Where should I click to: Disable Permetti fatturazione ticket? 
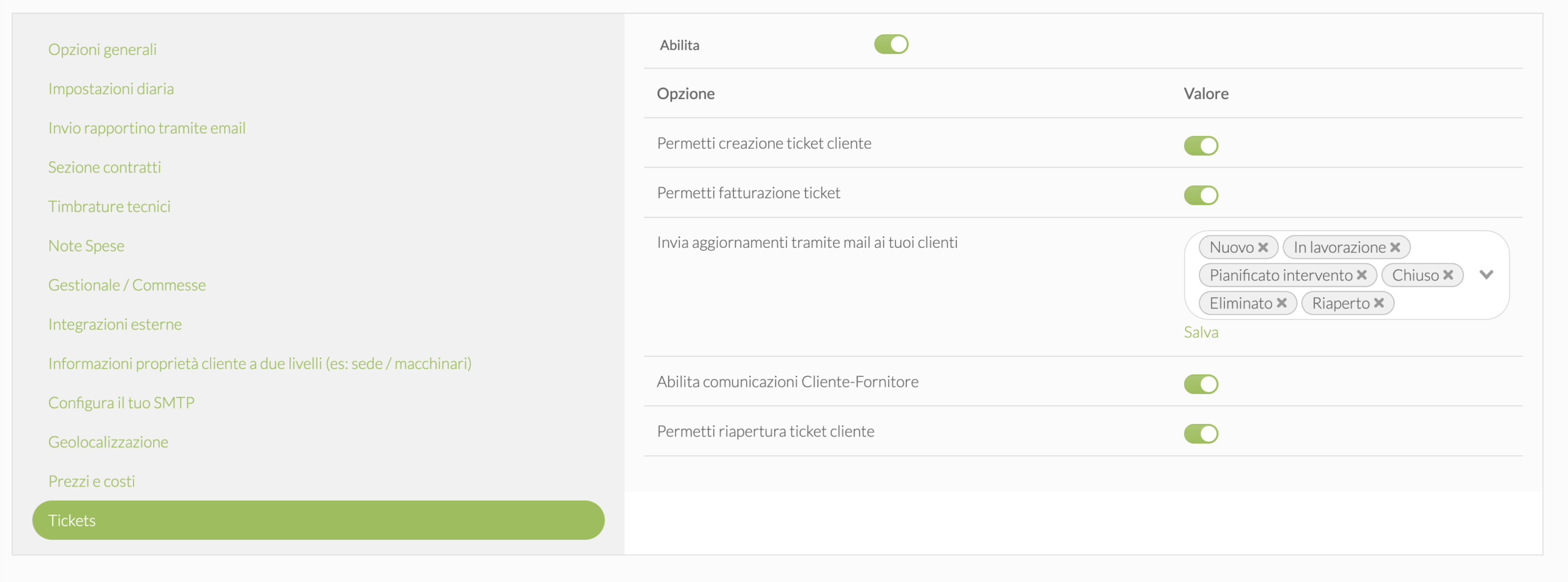pyautogui.click(x=1200, y=195)
